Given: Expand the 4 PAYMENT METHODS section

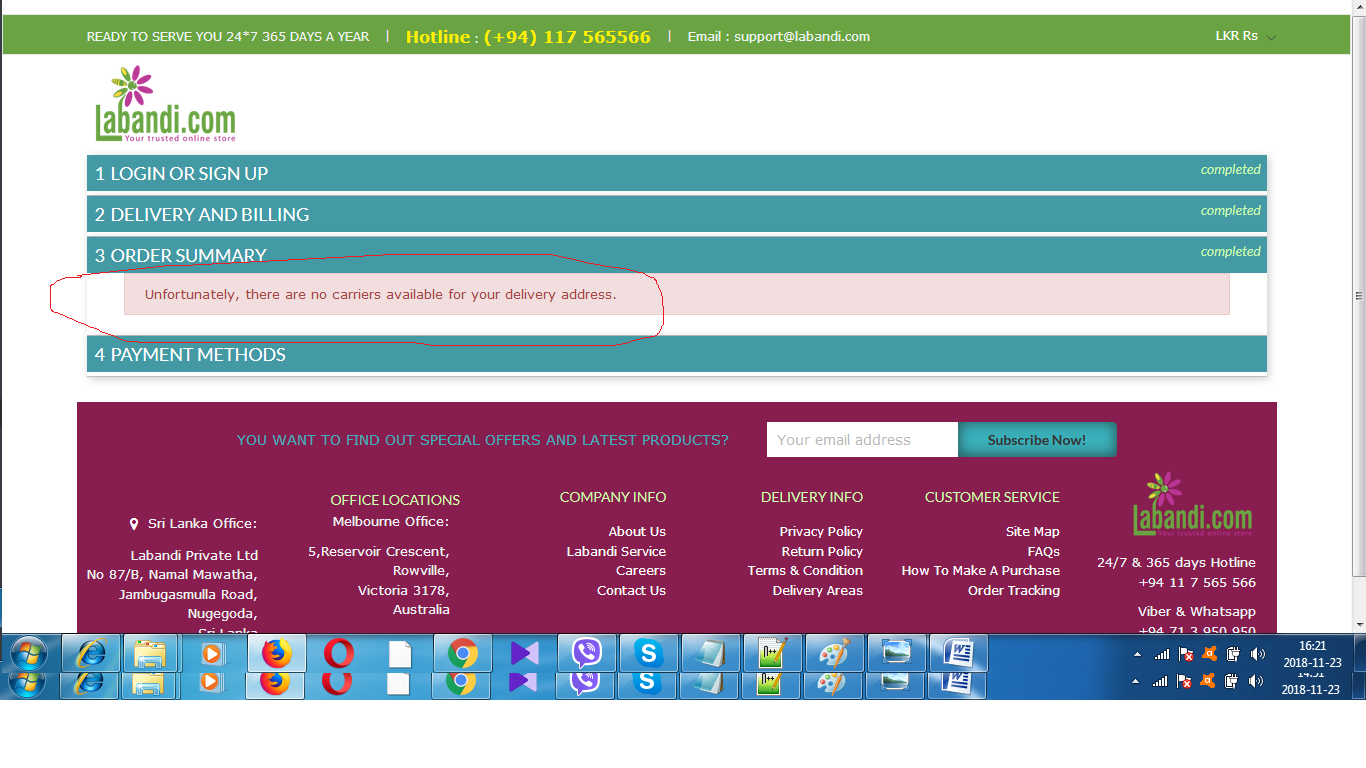Looking at the screenshot, I should (677, 354).
